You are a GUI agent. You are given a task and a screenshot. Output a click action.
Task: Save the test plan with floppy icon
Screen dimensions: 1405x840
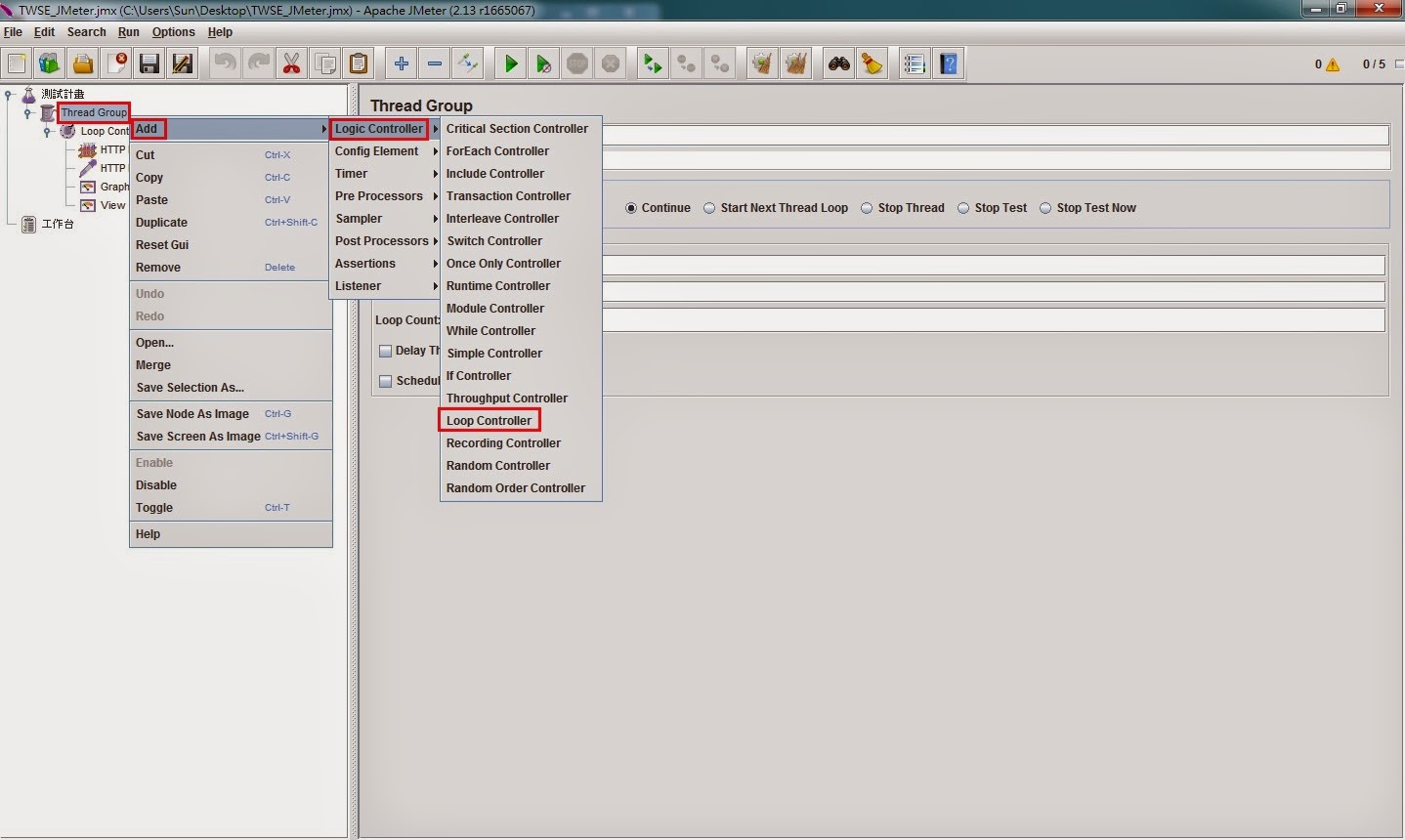click(x=149, y=64)
